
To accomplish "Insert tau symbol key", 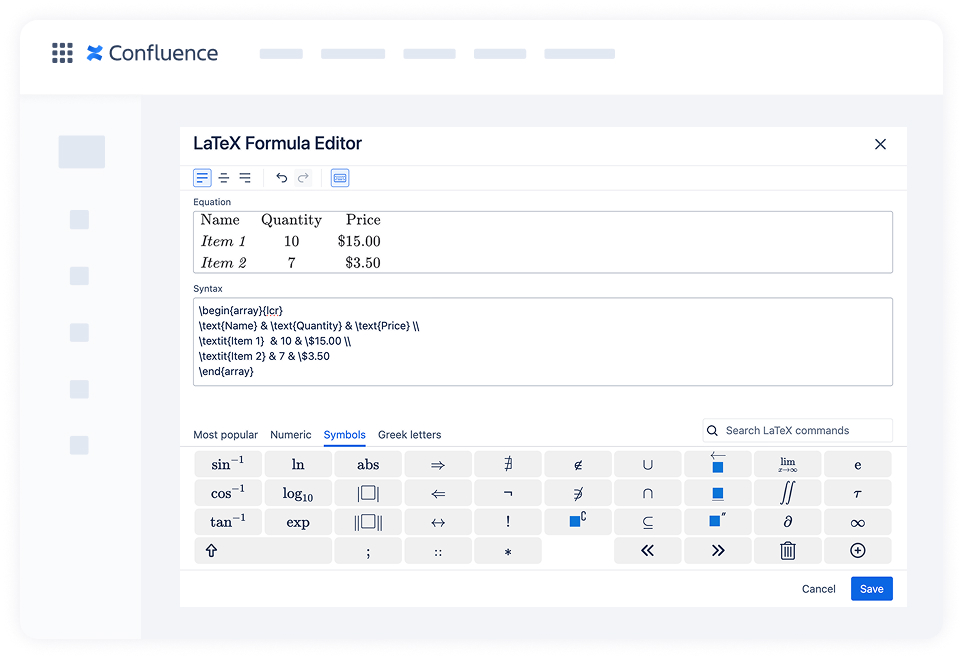I will click(x=858, y=493).
